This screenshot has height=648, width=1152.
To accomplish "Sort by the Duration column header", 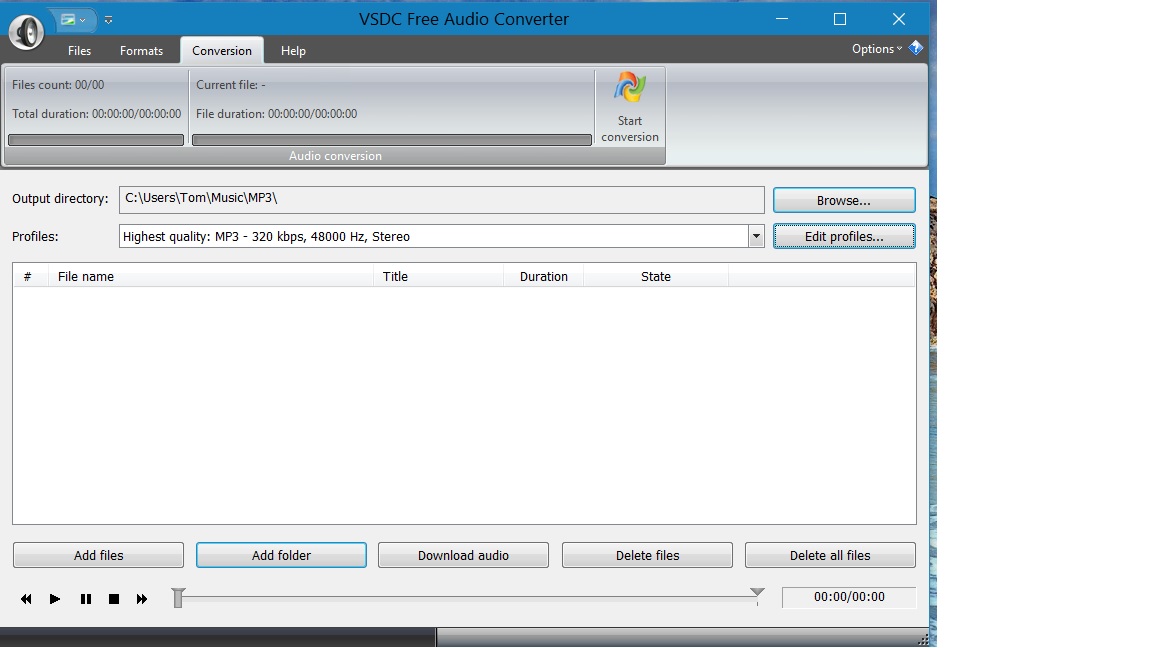I will click(x=544, y=276).
